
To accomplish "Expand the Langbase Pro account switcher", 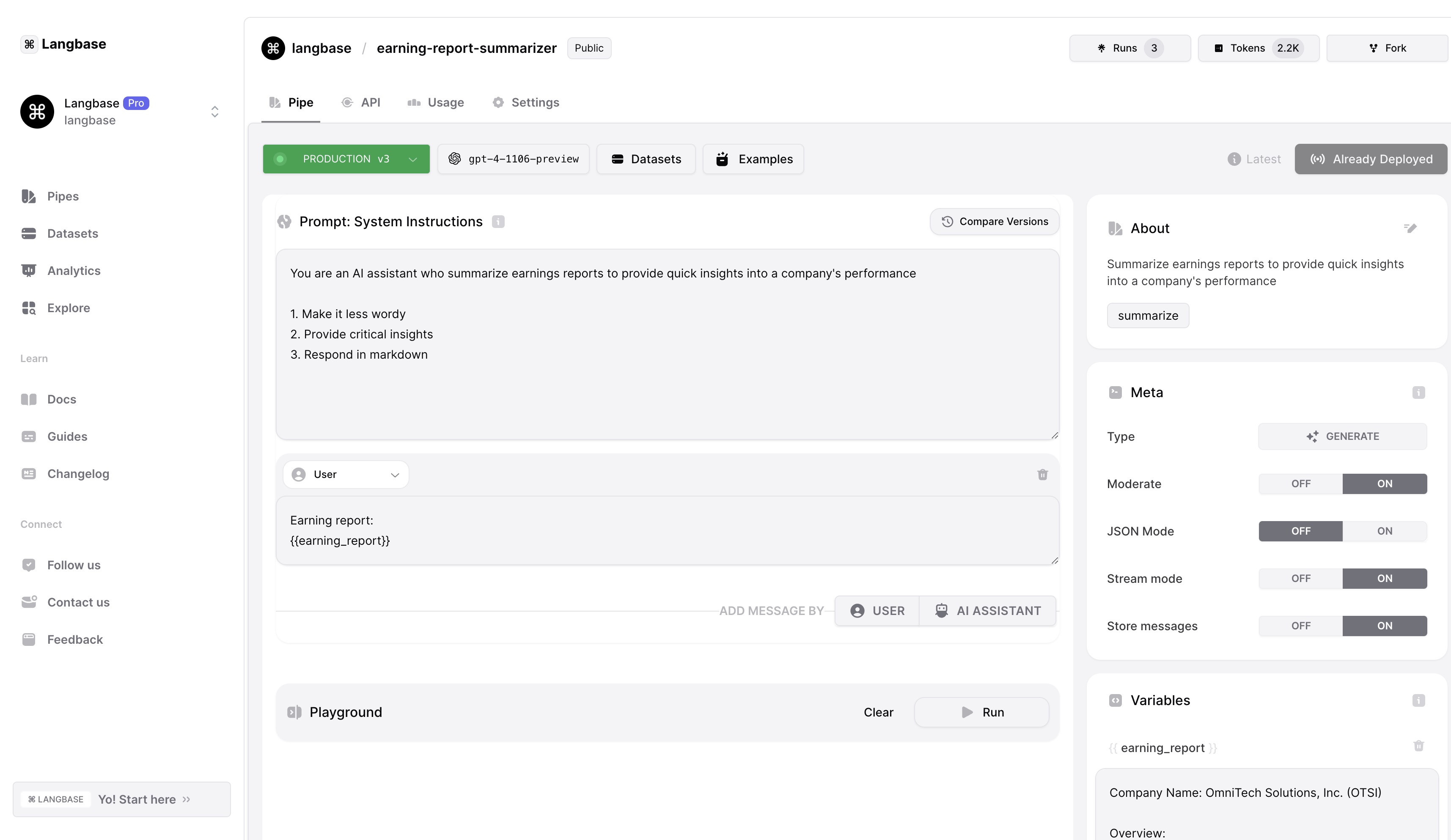I will pyautogui.click(x=215, y=112).
